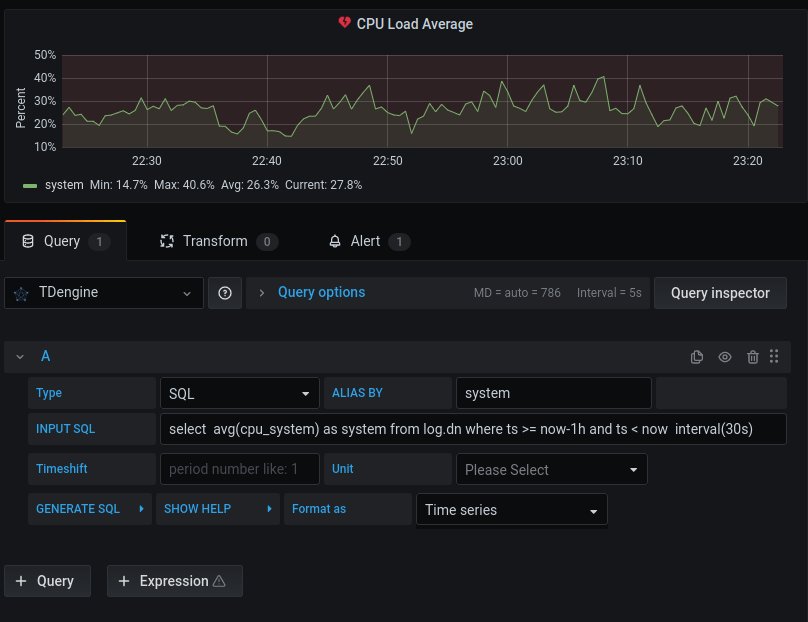The image size is (808, 622).
Task: Click inside the Timeshift input field
Action: click(x=239, y=469)
